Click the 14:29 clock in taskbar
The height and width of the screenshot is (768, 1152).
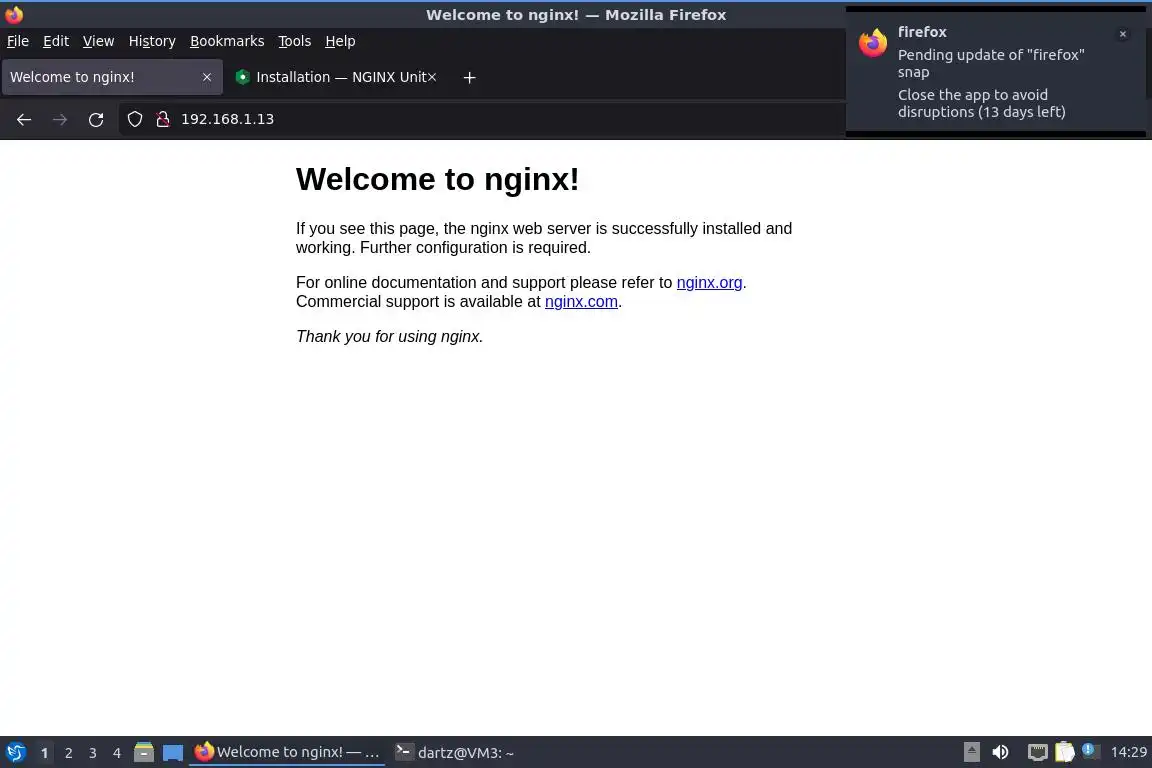click(x=1128, y=752)
